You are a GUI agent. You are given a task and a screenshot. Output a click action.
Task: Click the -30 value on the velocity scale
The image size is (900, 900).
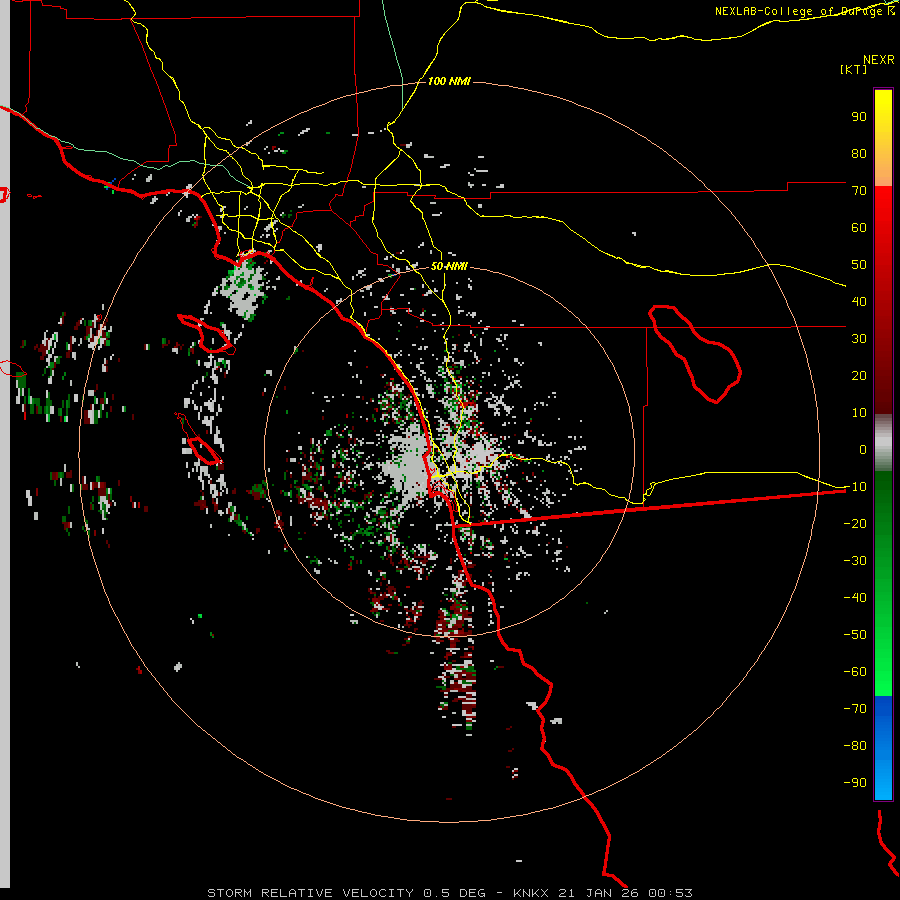coord(855,561)
